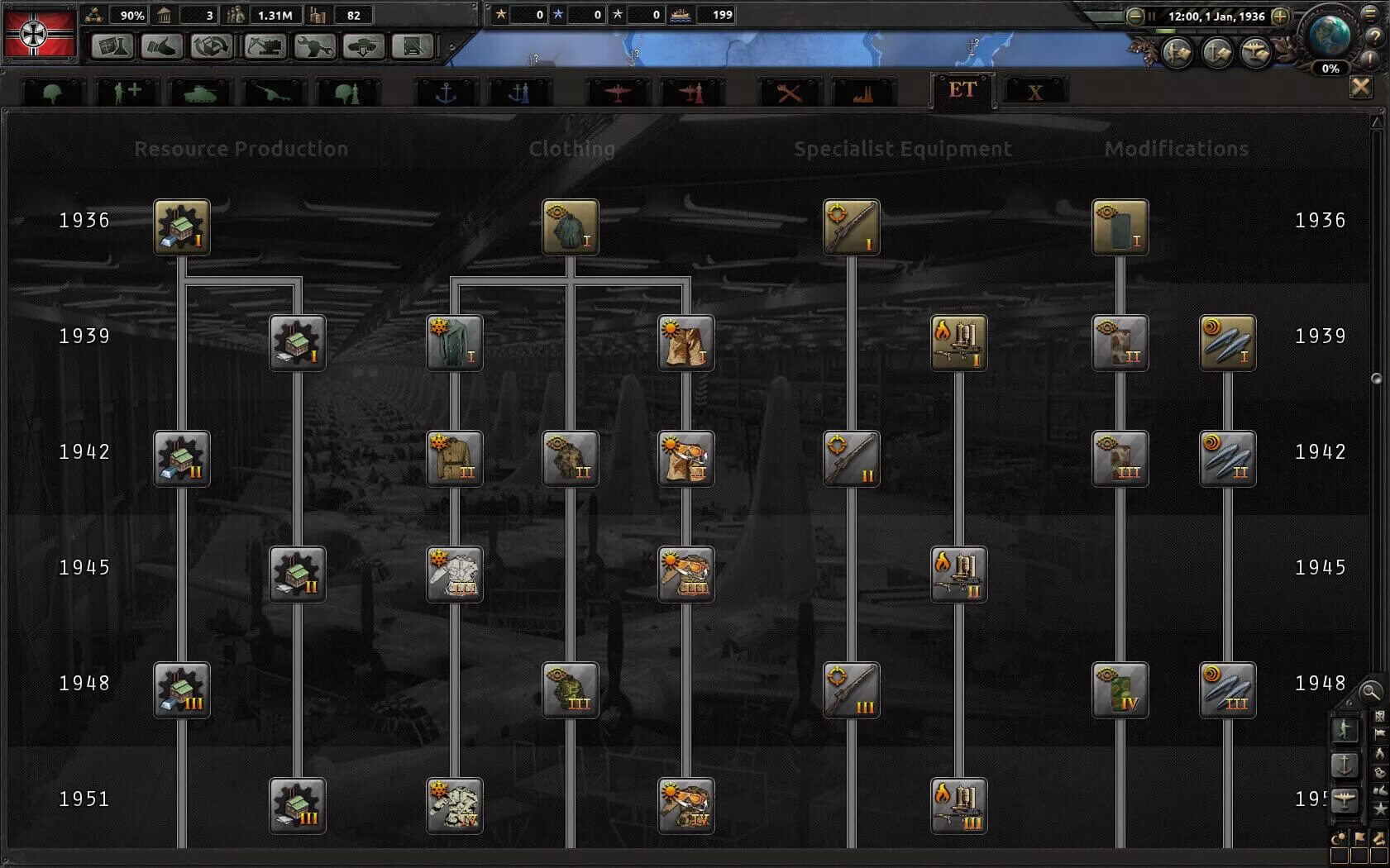Open the Logistics menu button
The image size is (1390, 868).
pyautogui.click(x=413, y=45)
